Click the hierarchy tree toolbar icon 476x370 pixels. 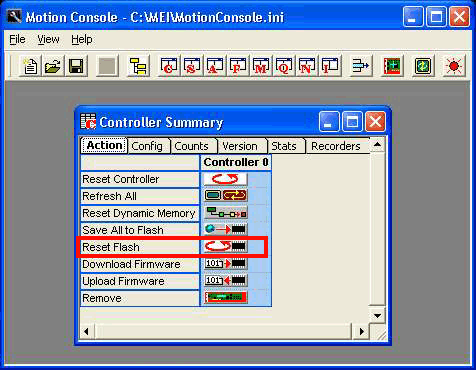138,65
